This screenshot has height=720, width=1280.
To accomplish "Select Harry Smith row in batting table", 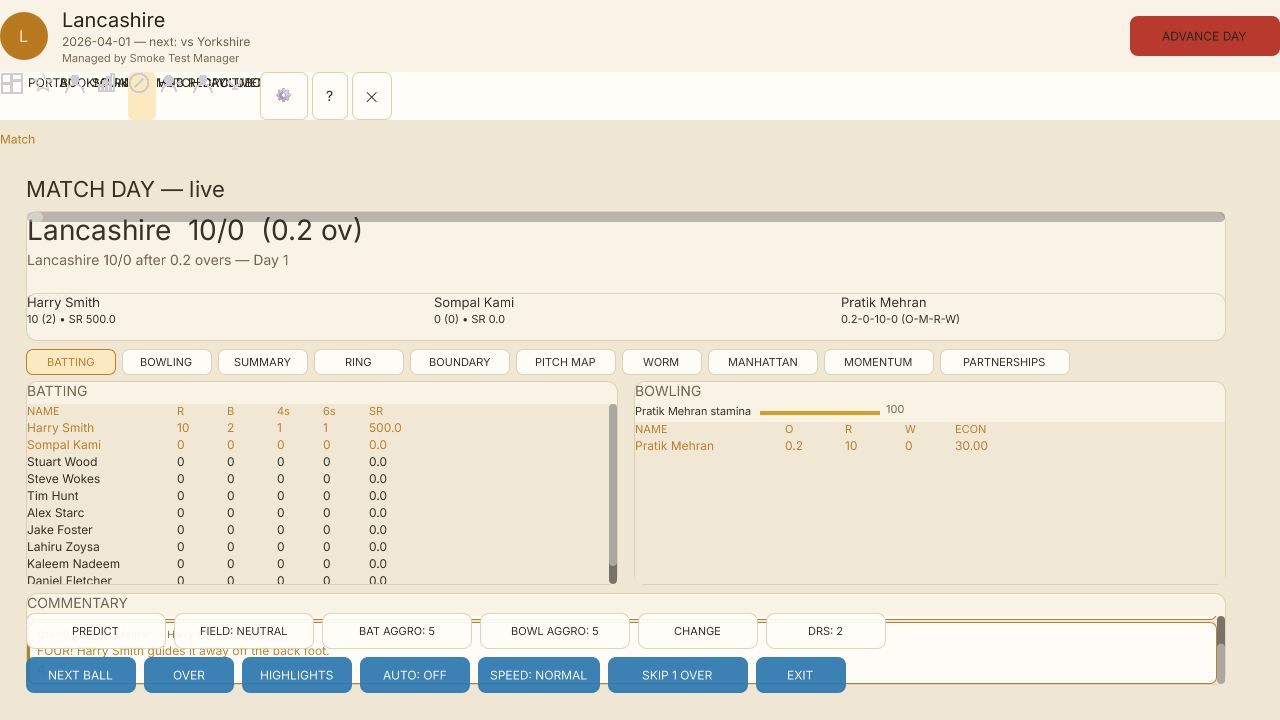I will click(318, 428).
